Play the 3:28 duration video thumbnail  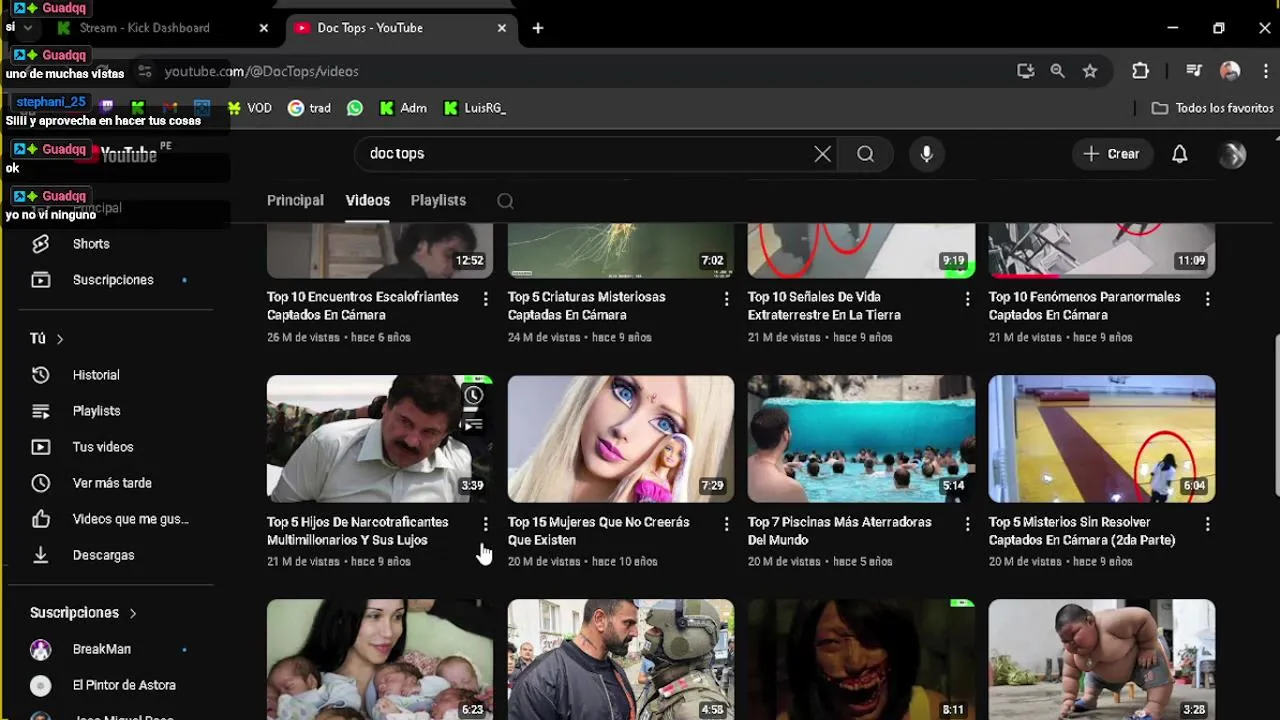(x=1102, y=659)
